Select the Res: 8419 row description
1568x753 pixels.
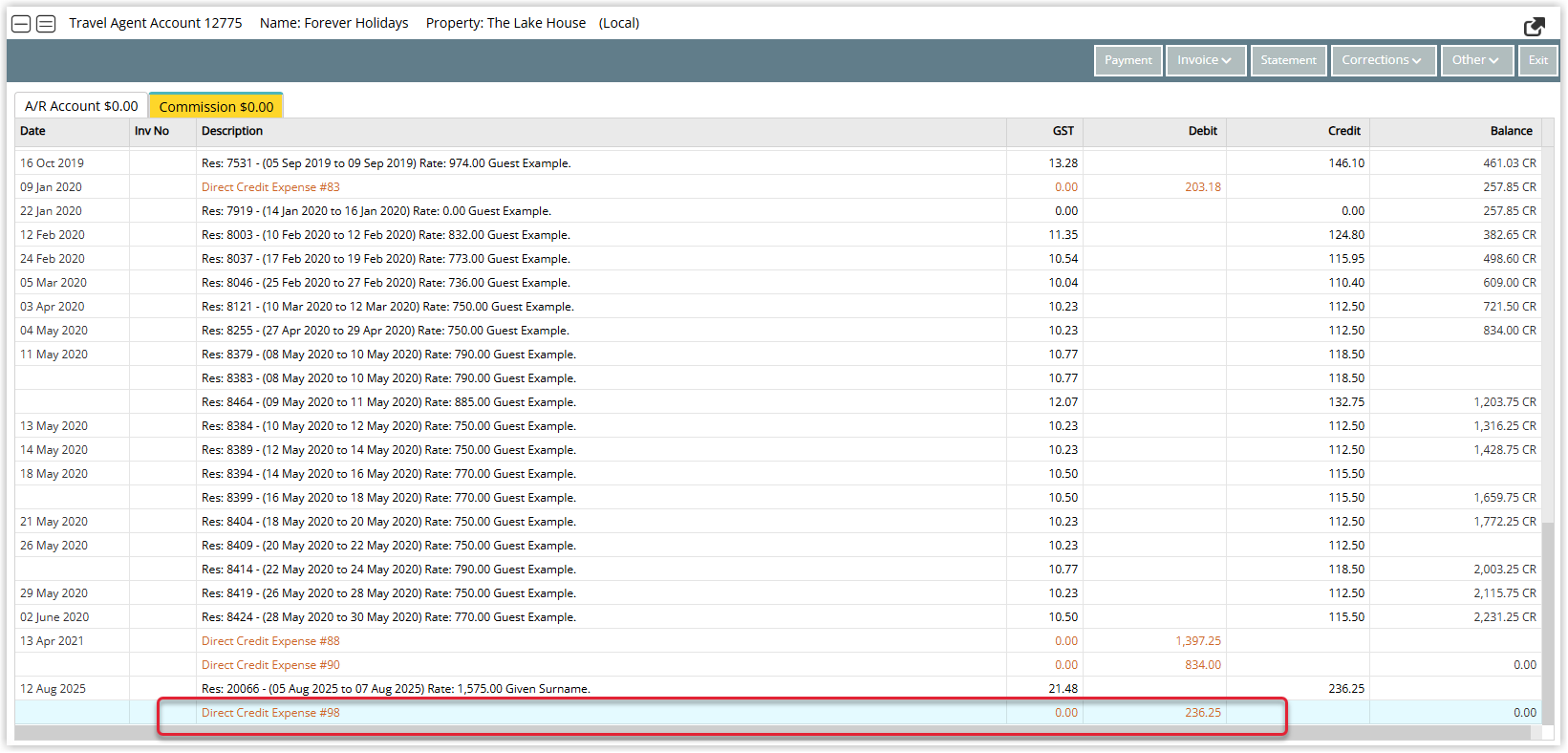click(x=389, y=593)
